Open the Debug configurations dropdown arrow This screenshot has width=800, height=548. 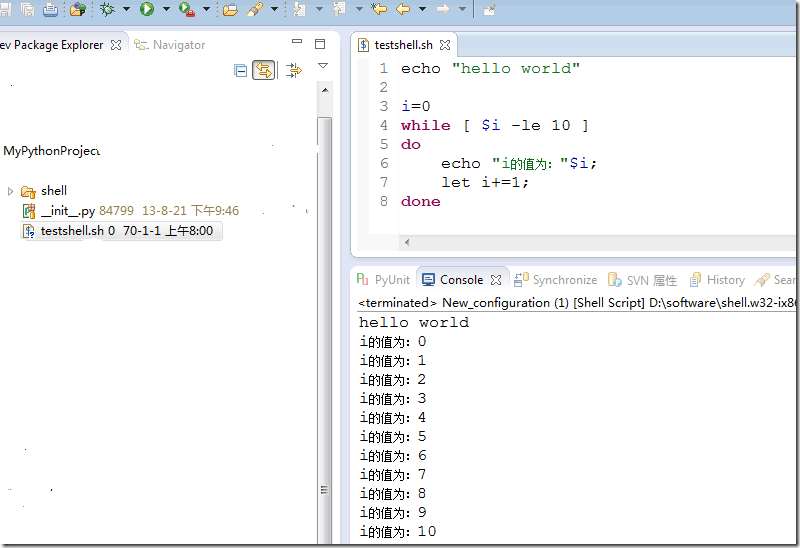pyautogui.click(x=126, y=9)
